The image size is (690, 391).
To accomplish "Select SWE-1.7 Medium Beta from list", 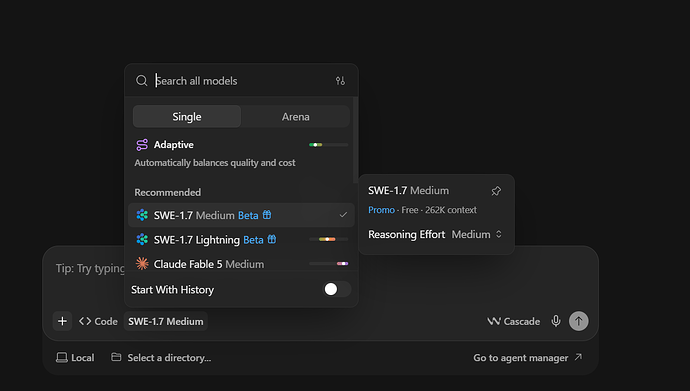I will [241, 215].
